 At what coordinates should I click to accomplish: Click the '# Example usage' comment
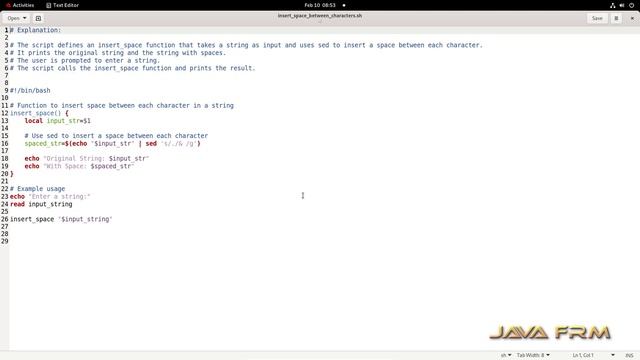click(38, 189)
